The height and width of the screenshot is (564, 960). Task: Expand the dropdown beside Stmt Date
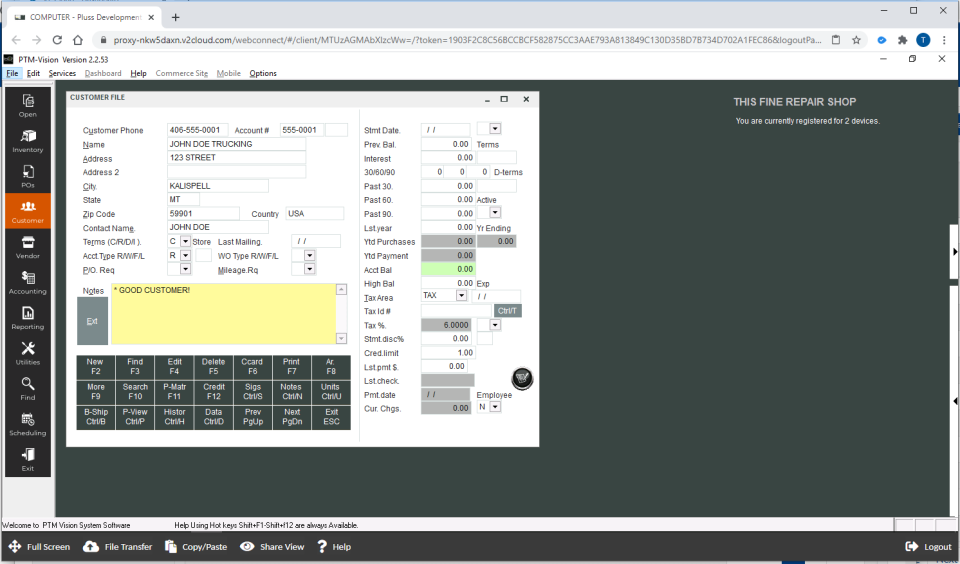pos(495,129)
